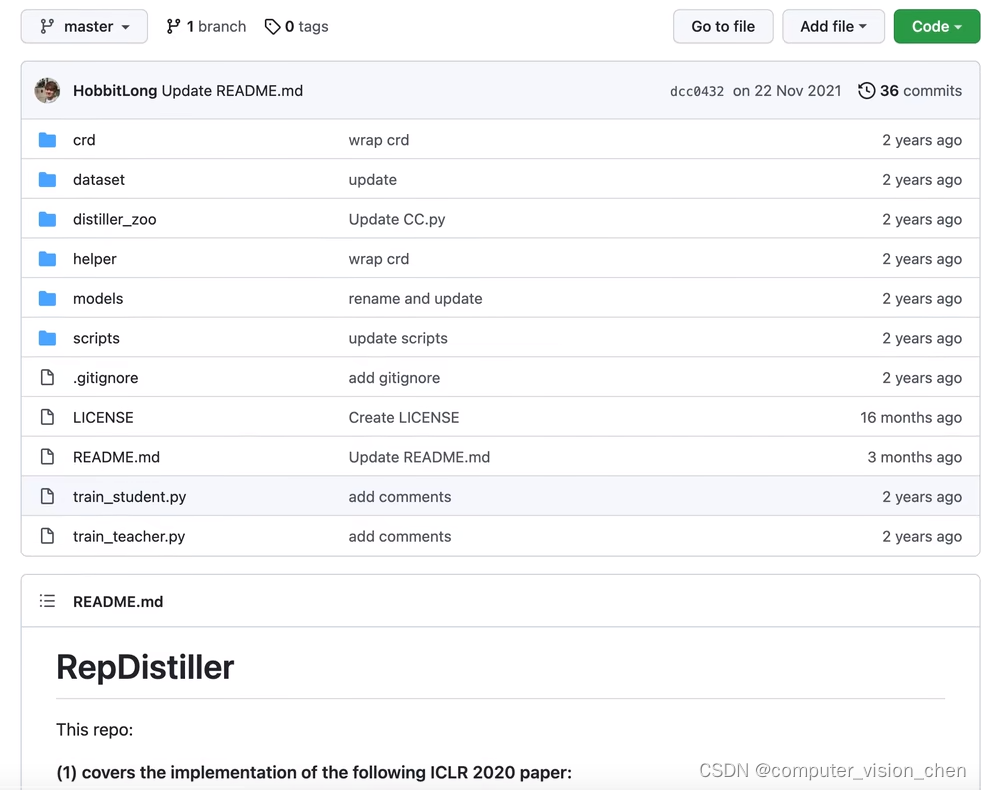Open README.md in the file list
This screenshot has width=981, height=790.
coord(116,457)
